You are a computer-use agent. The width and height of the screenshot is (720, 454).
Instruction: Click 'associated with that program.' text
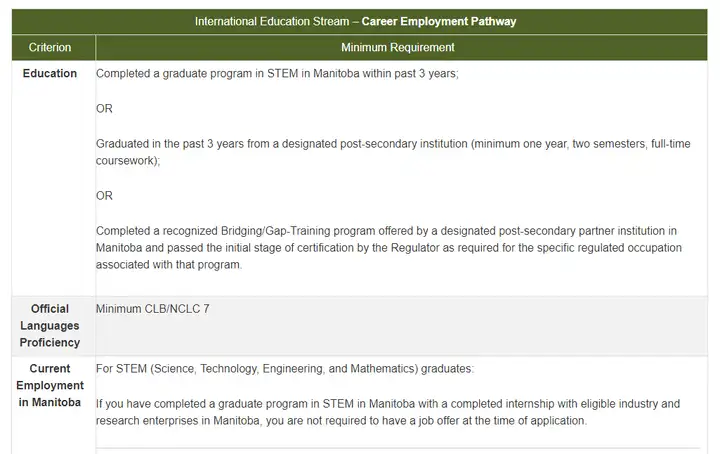pyautogui.click(x=169, y=265)
